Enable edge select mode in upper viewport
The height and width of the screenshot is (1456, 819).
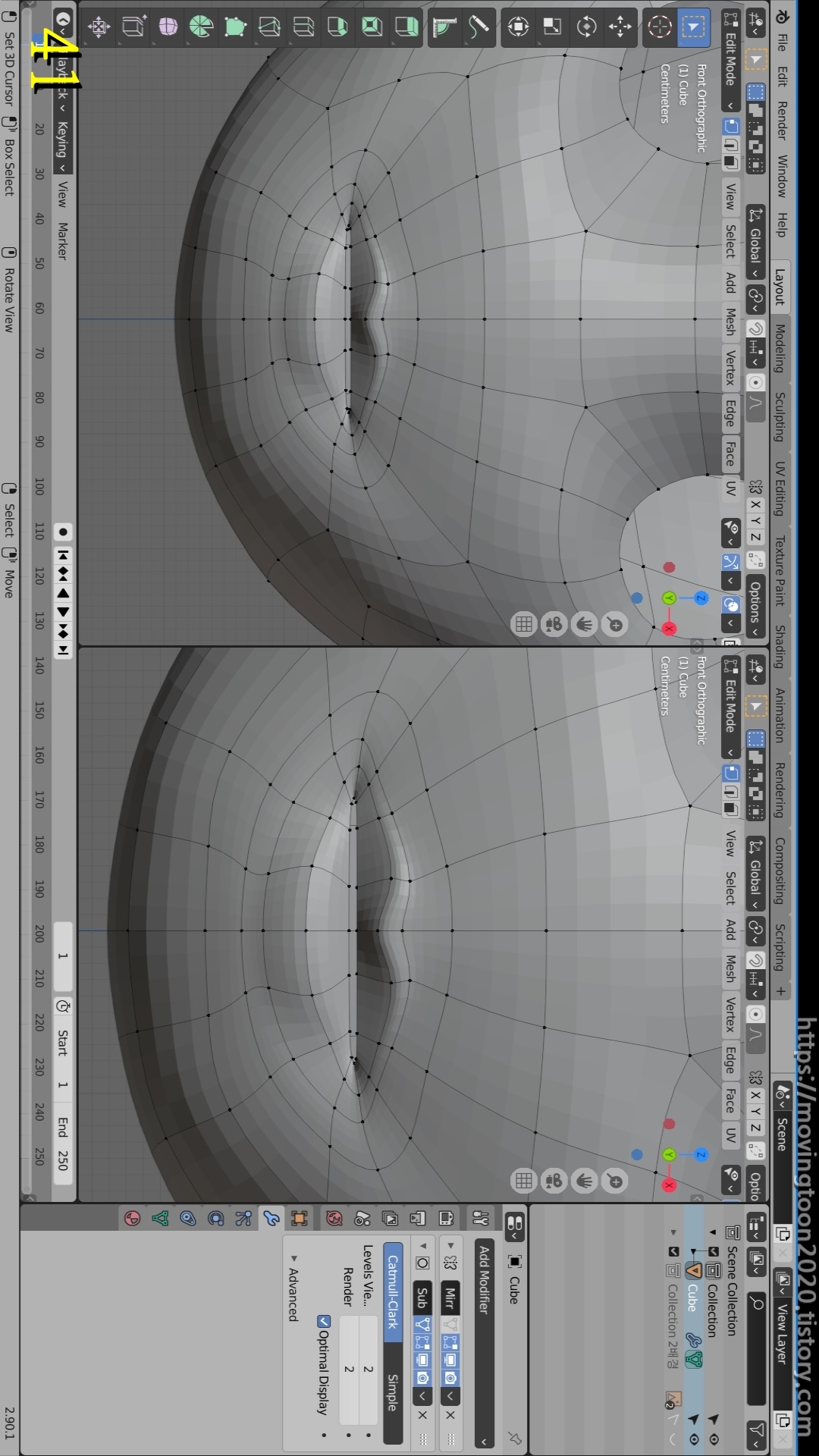731,144
